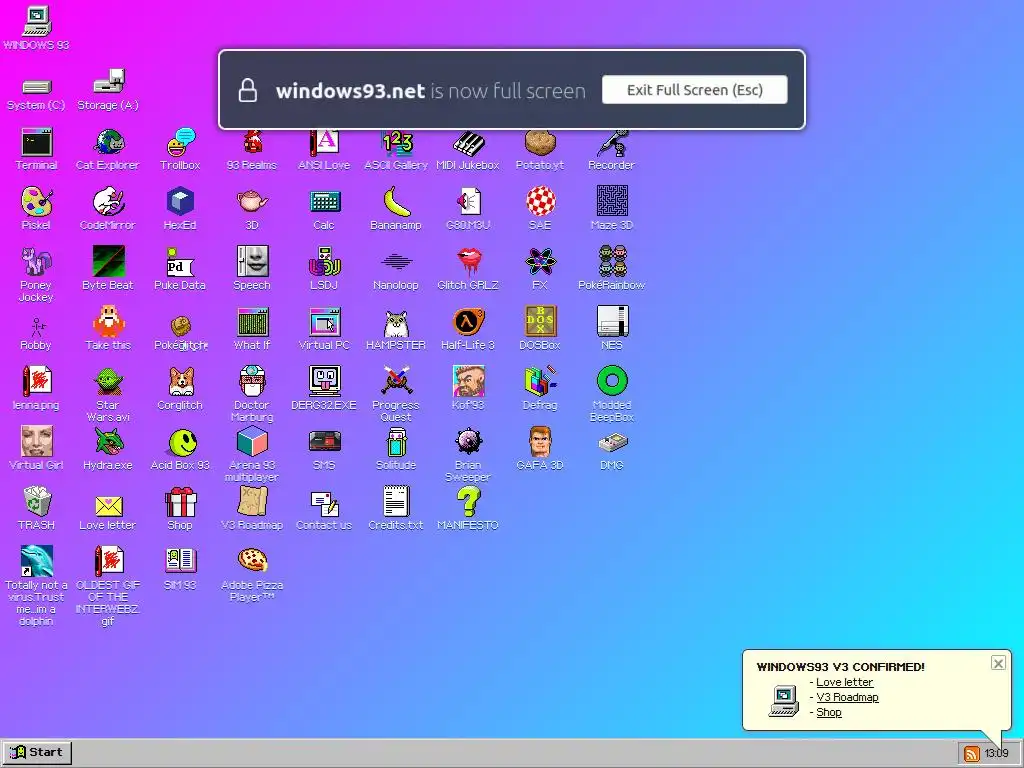The image size is (1024, 768).
Task: Open the Shop gift box desktop icon
Action: (x=180, y=502)
